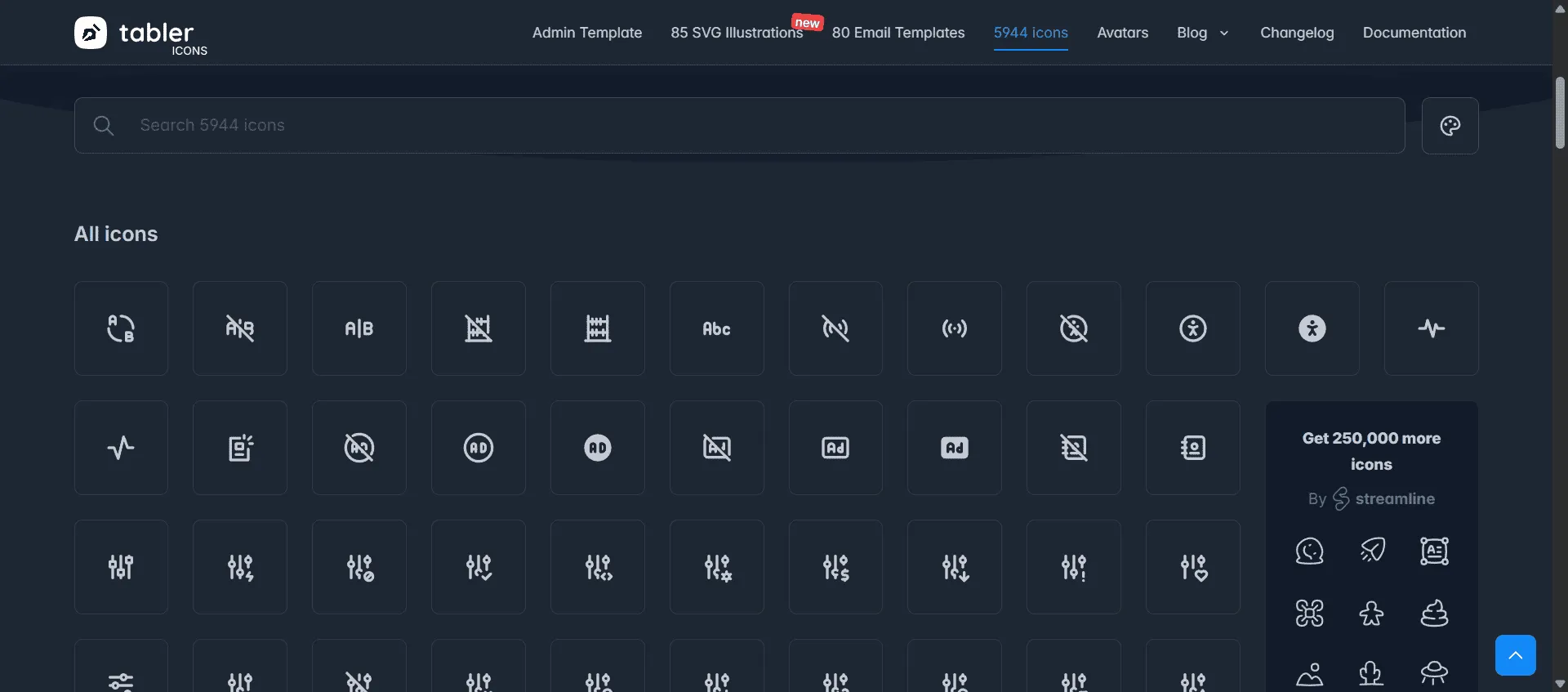The height and width of the screenshot is (692, 1568).
Task: Click the search magnifier icon
Action: pyautogui.click(x=104, y=126)
